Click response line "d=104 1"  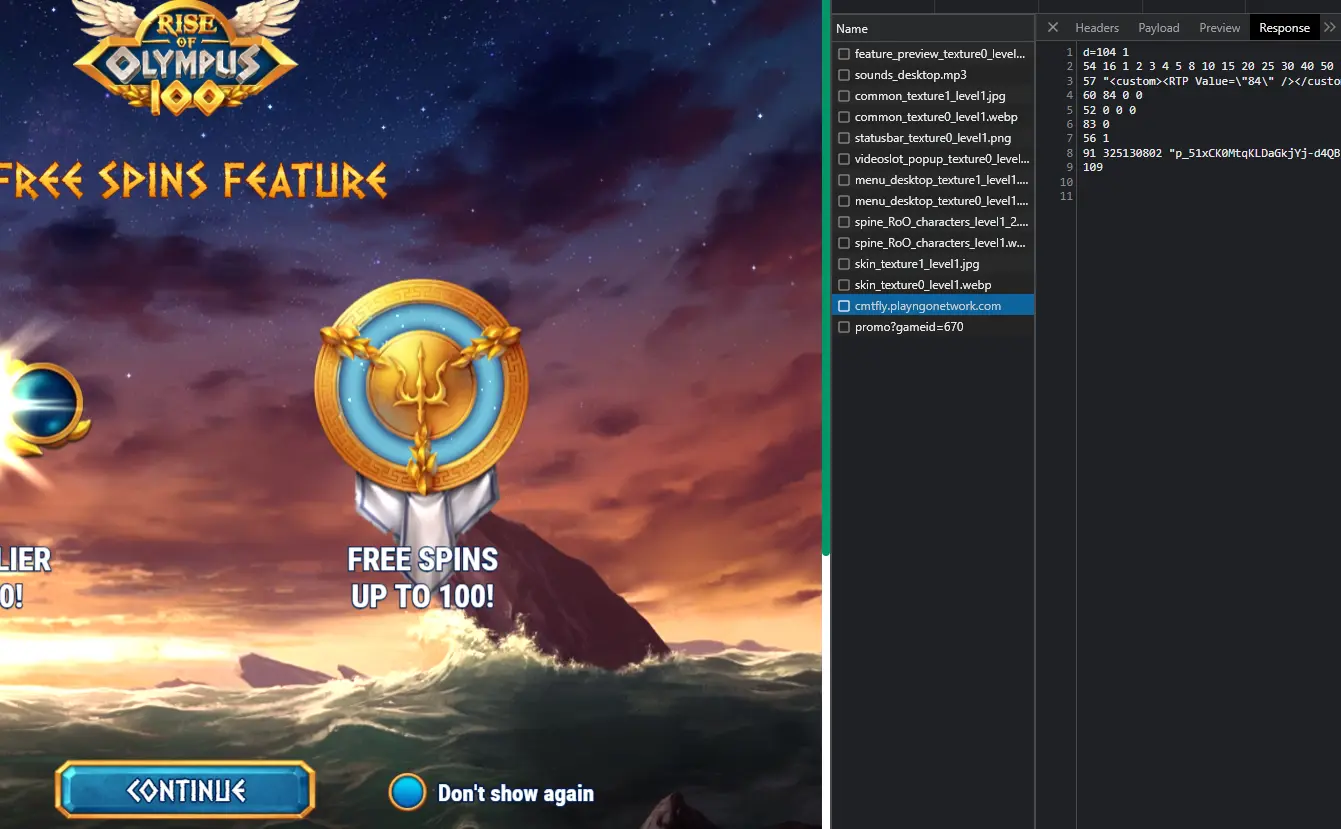(x=1106, y=52)
